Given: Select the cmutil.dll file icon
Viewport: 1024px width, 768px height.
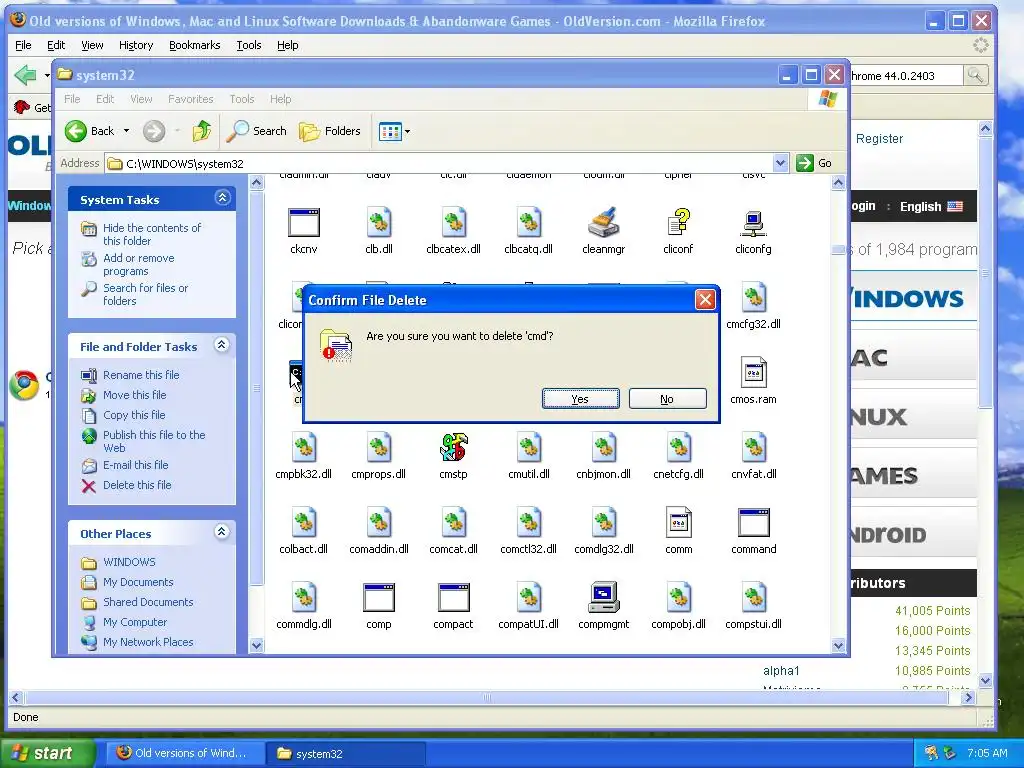Looking at the screenshot, I should coord(529,449).
